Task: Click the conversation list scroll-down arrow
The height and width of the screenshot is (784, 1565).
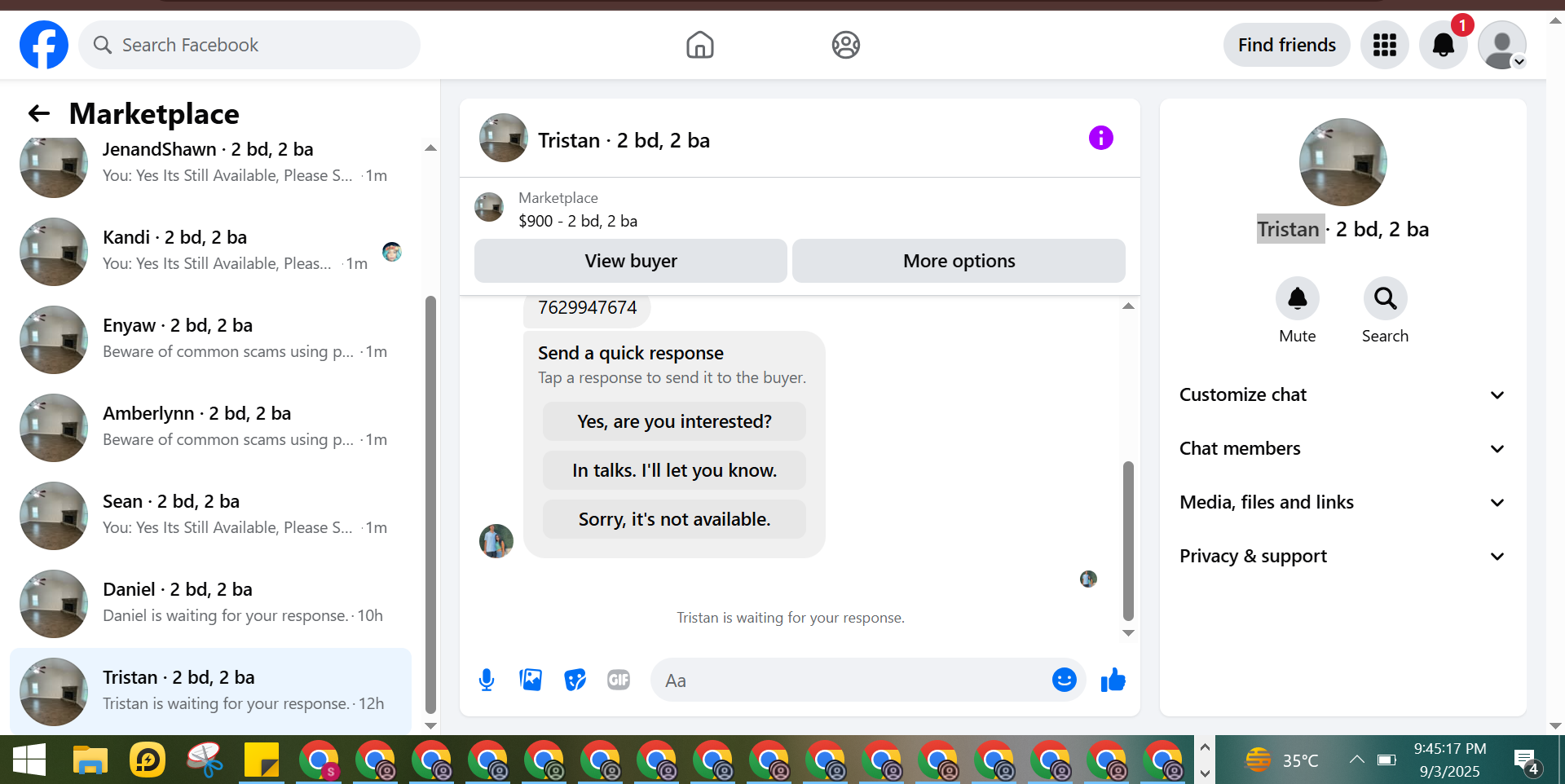Action: pyautogui.click(x=430, y=725)
